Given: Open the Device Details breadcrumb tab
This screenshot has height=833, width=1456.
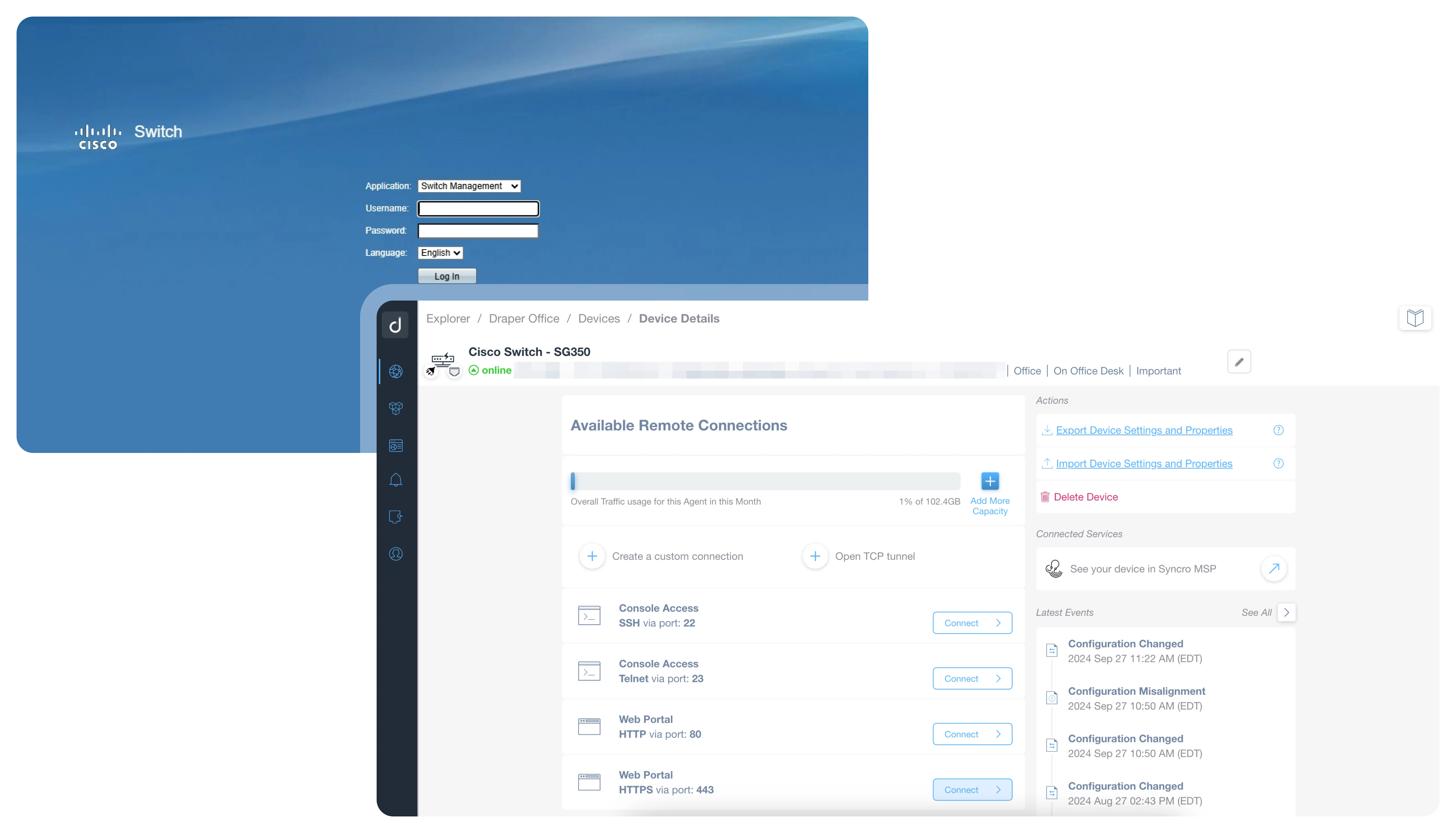Looking at the screenshot, I should 679,318.
